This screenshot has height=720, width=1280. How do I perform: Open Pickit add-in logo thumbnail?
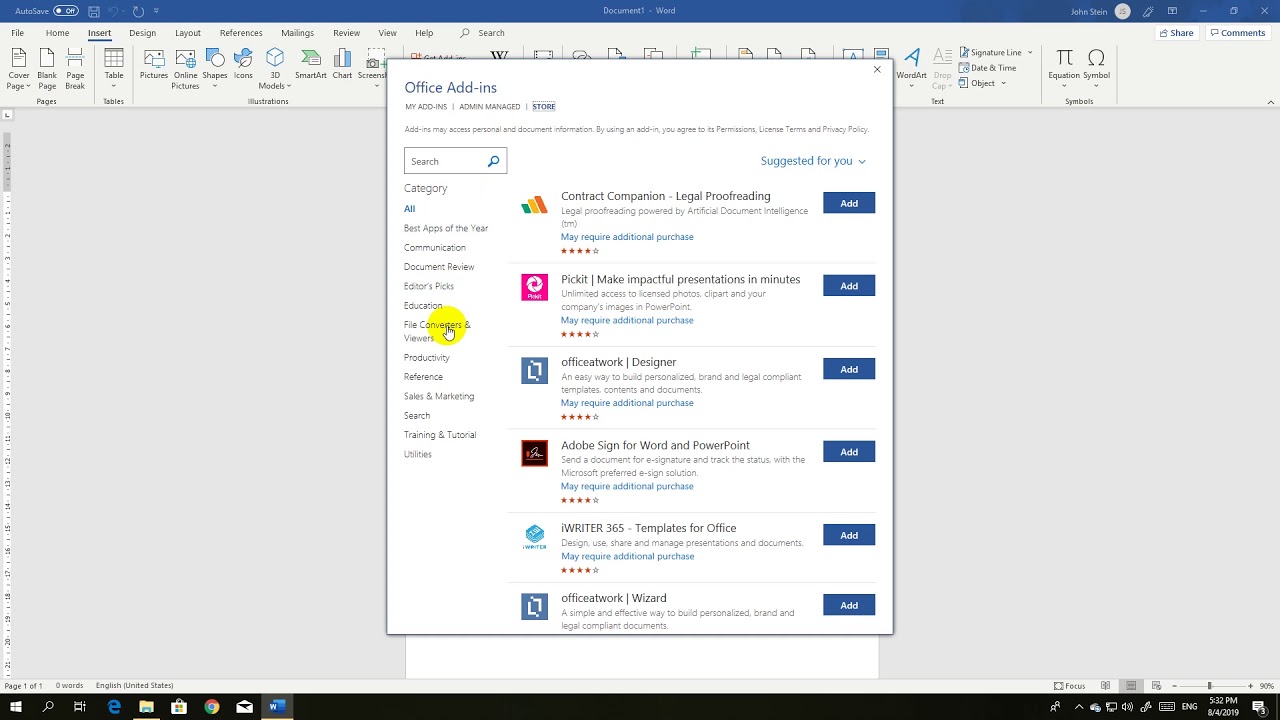(x=535, y=287)
